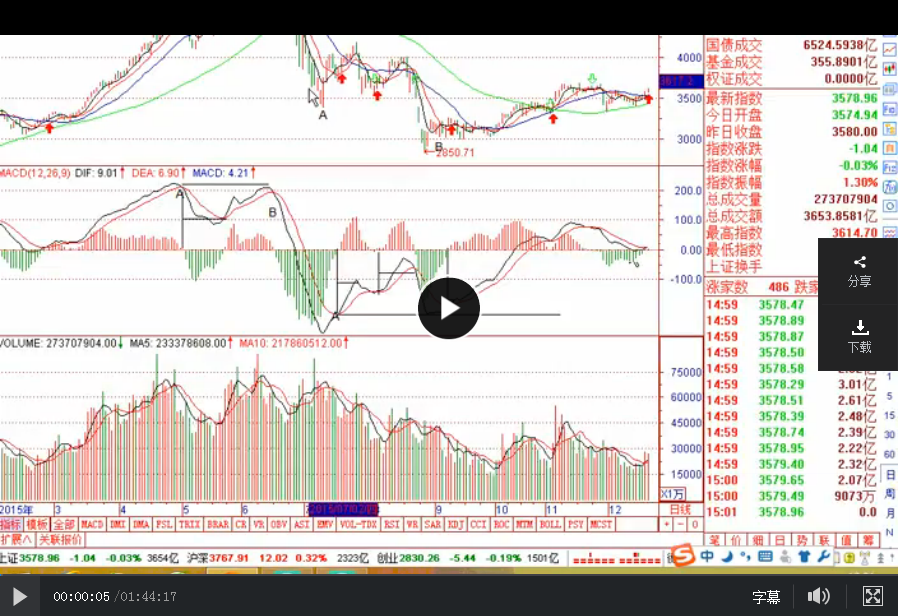
Task: Start playback from the bottom control bar
Action: coord(19,597)
